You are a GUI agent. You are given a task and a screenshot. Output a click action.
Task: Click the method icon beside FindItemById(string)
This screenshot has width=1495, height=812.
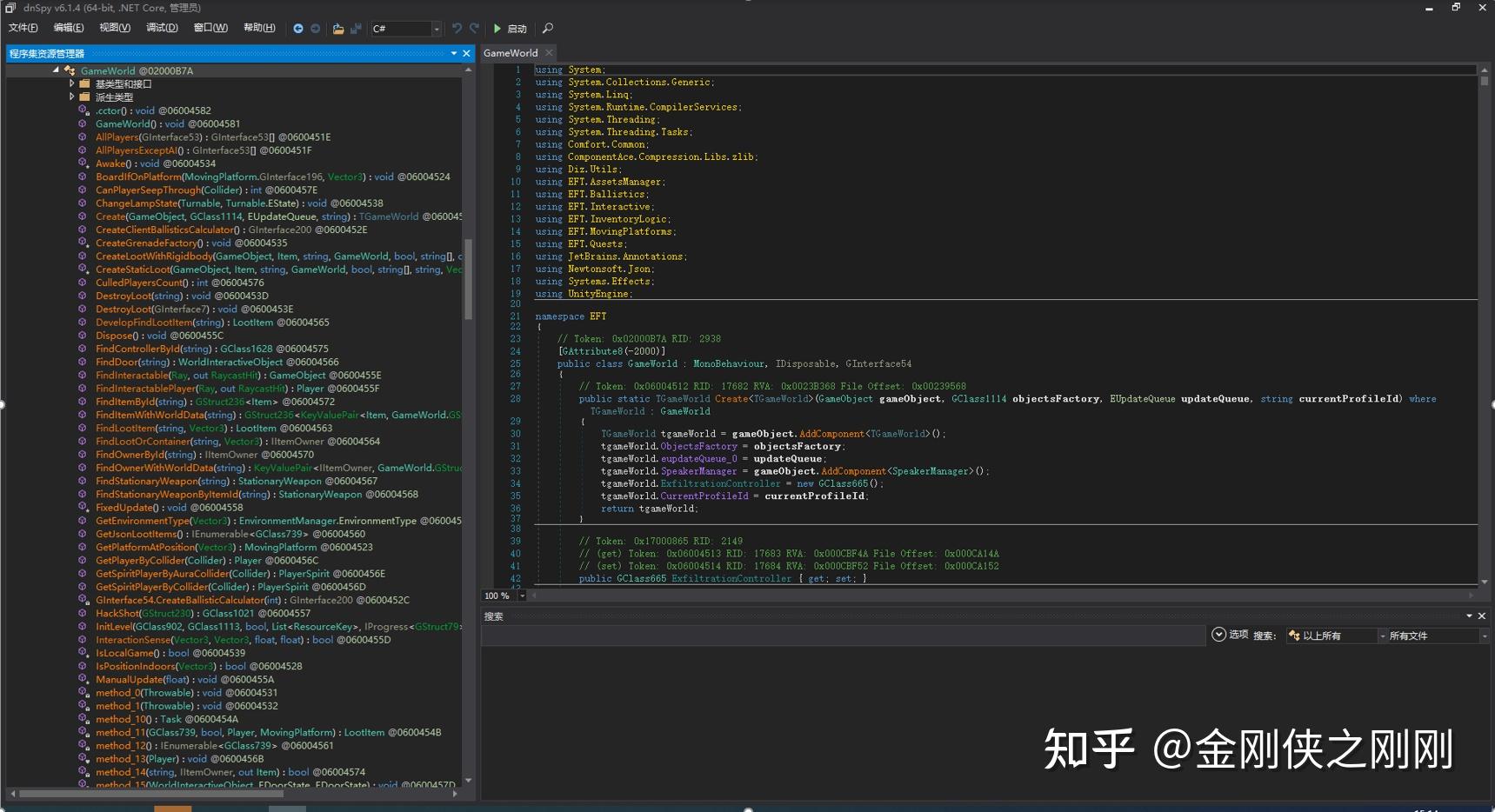[x=83, y=402]
